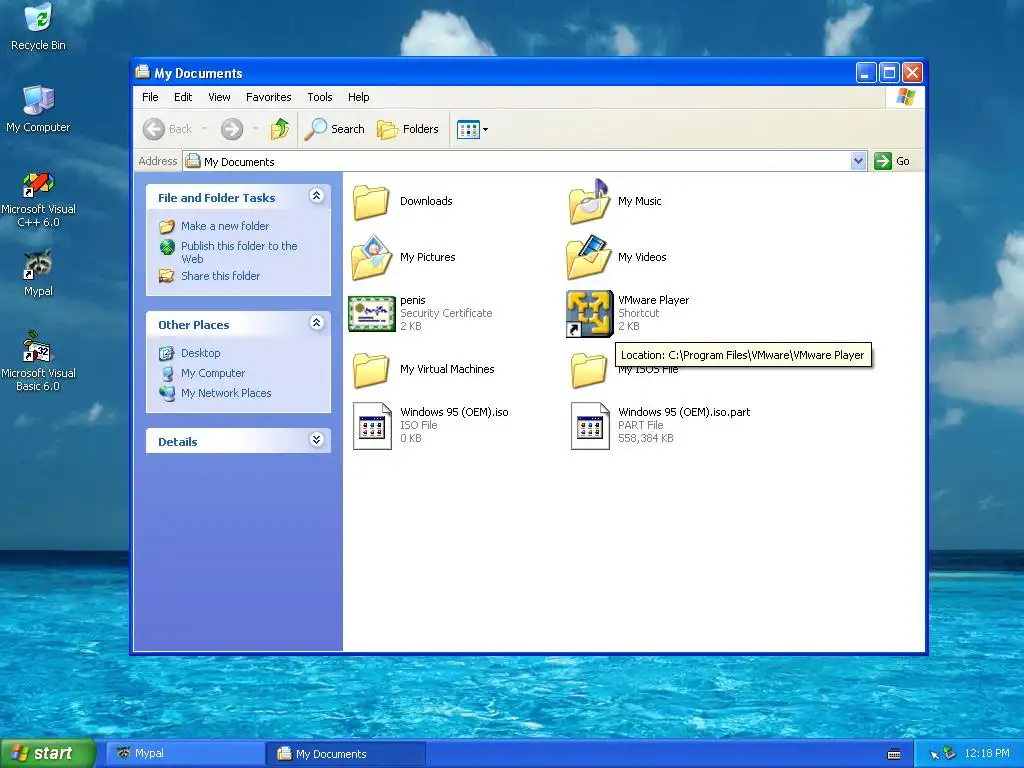
Task: Select the Windows 95 (OEM).iso file icon
Action: coord(372,426)
